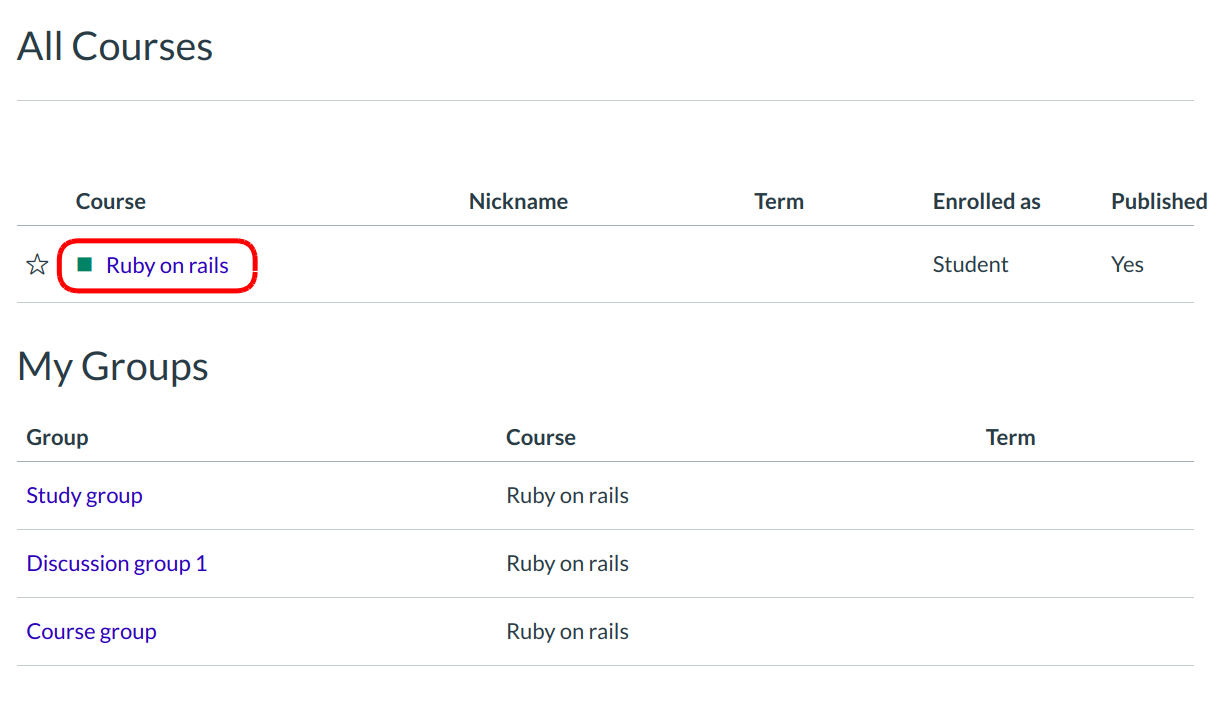Click the All Courses page heading

115,47
